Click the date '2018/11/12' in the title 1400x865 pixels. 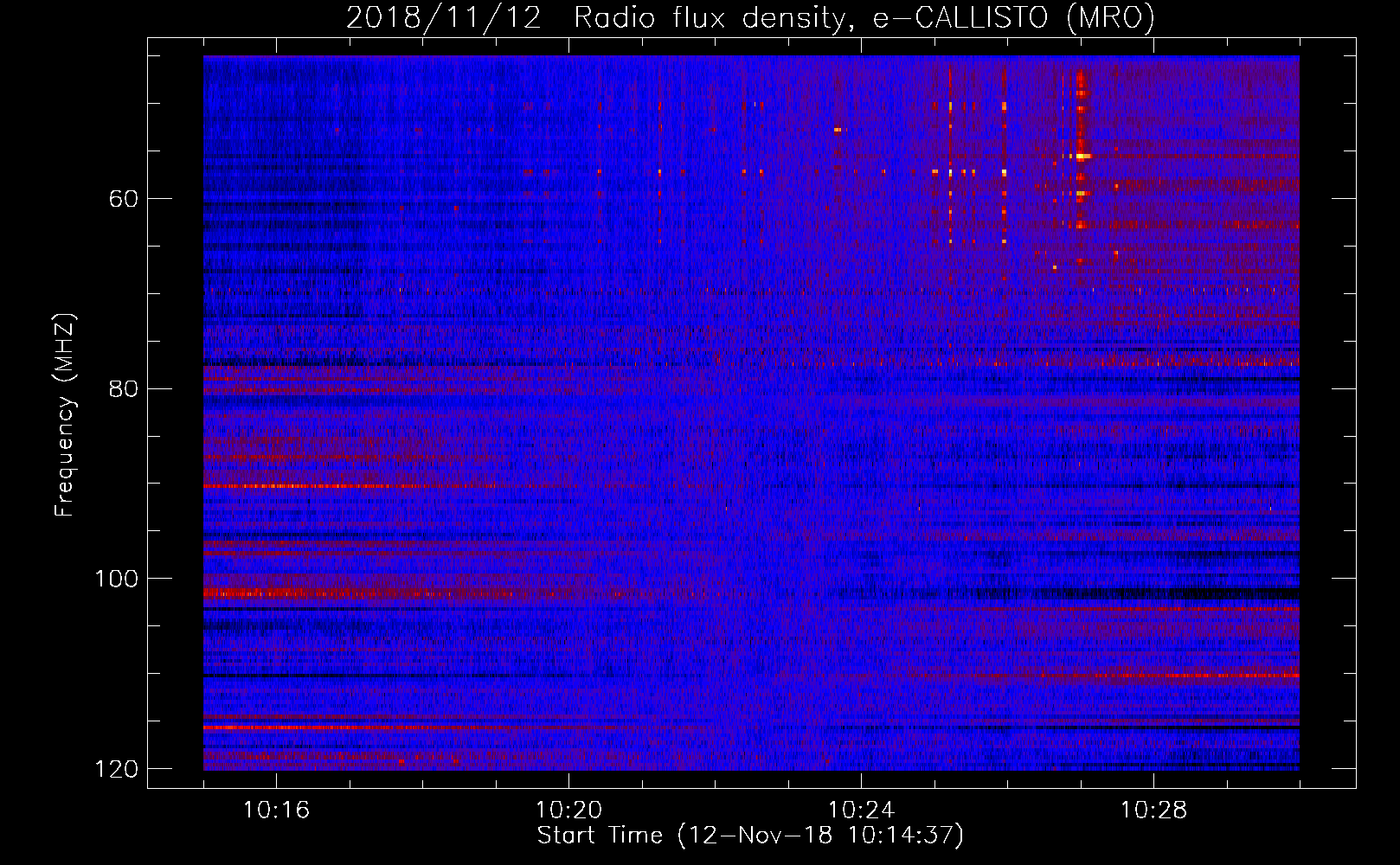(444, 18)
